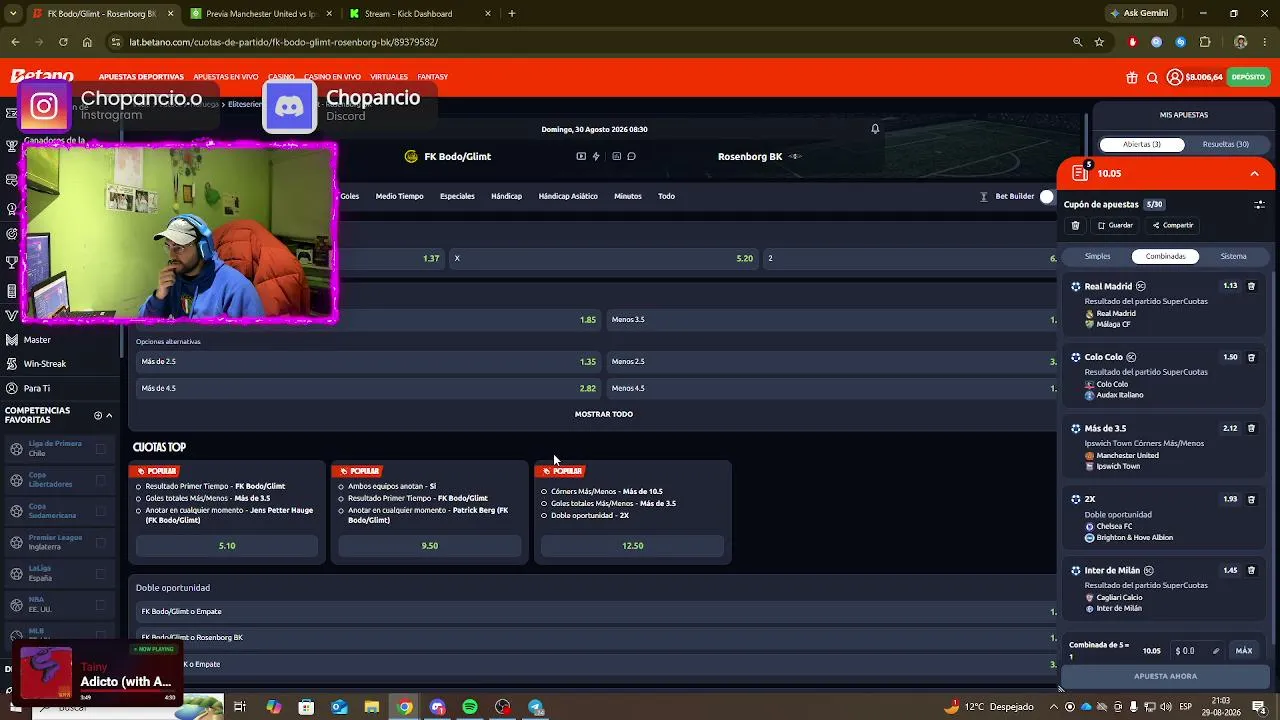Select the 12.50 popular combo odds
Viewport: 1280px width, 720px height.
[x=632, y=546]
